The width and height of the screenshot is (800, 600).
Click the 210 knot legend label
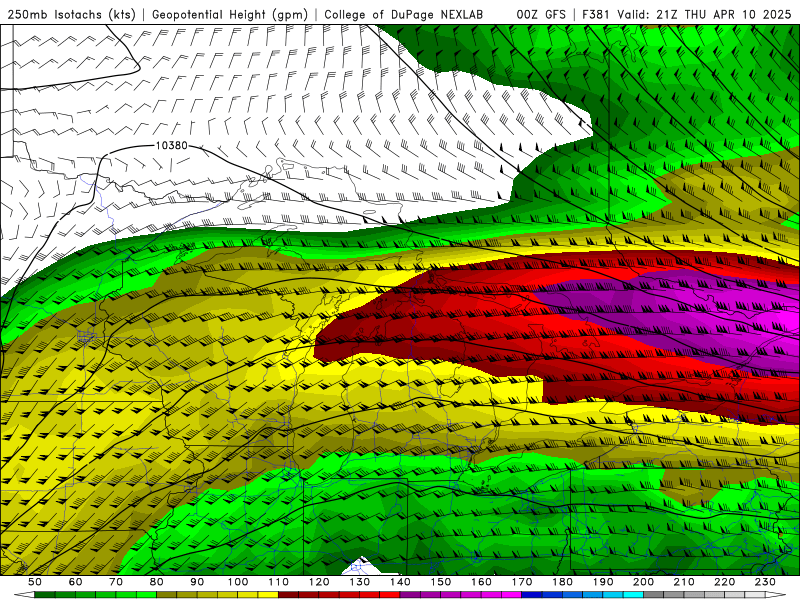click(684, 582)
